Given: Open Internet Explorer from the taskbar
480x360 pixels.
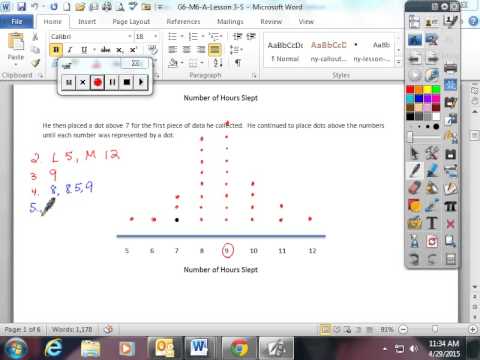Looking at the screenshot, I should click(53, 348).
